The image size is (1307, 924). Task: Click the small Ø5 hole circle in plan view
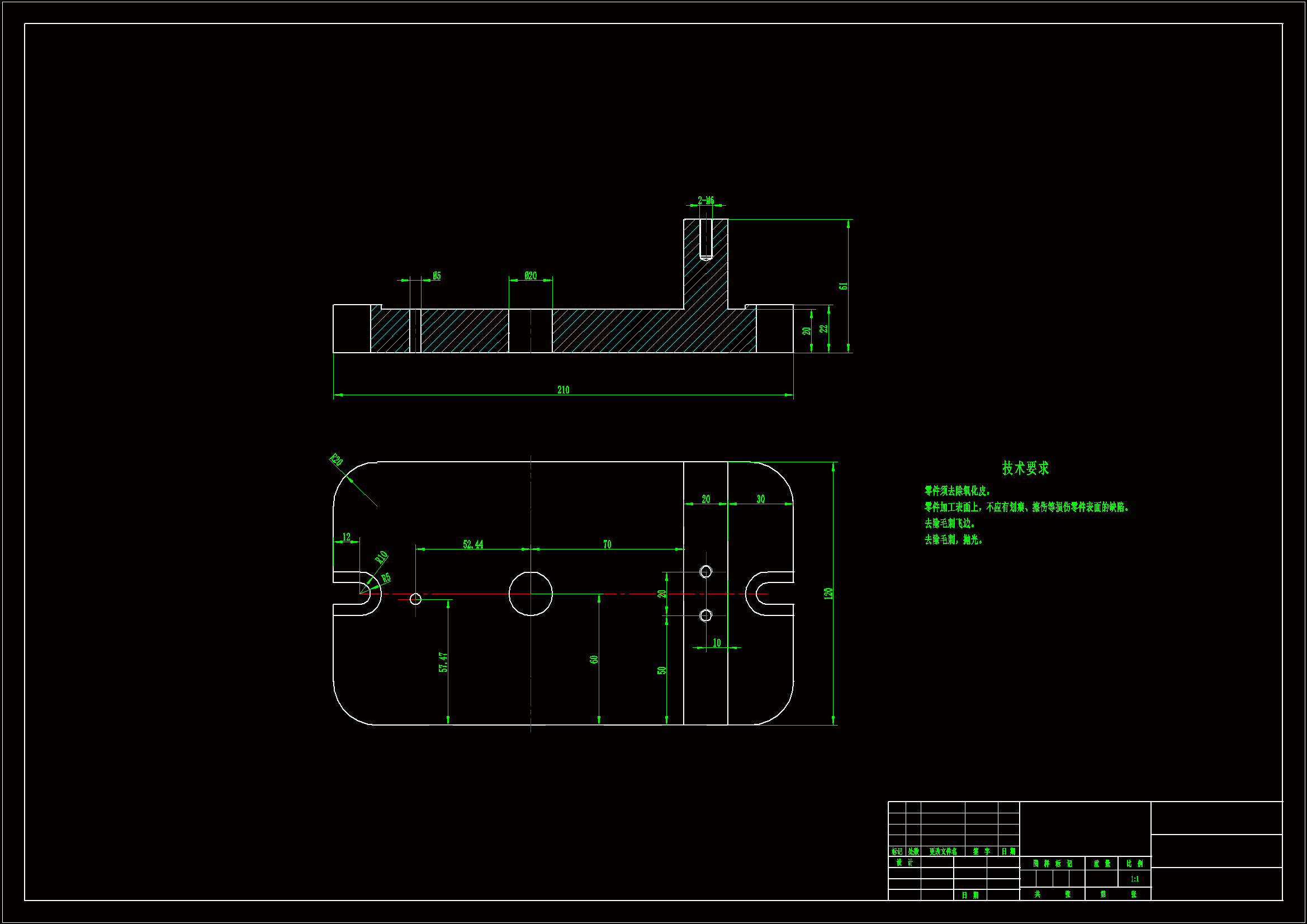tap(415, 599)
